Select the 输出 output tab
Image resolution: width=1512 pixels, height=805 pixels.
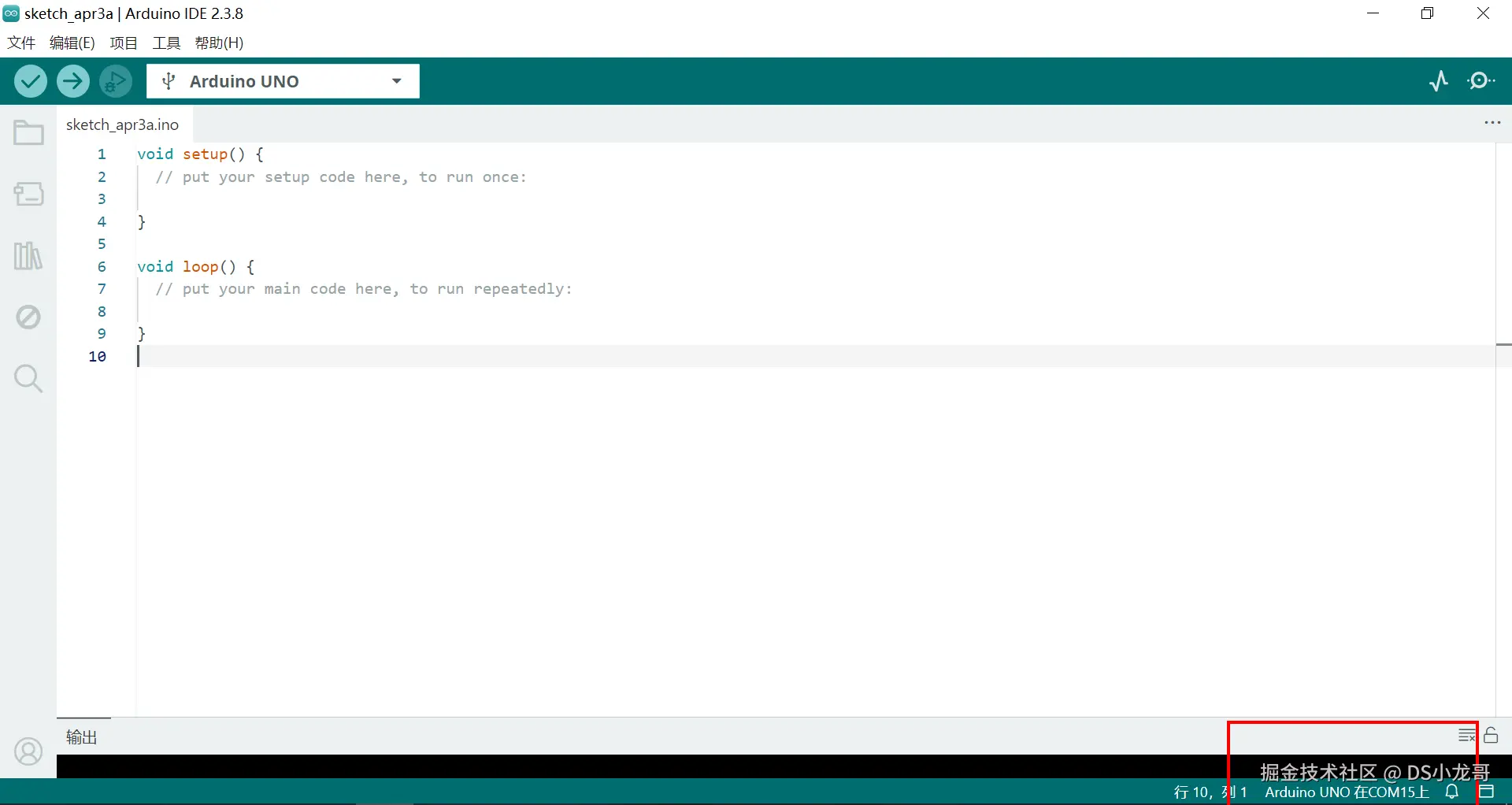pos(82,736)
